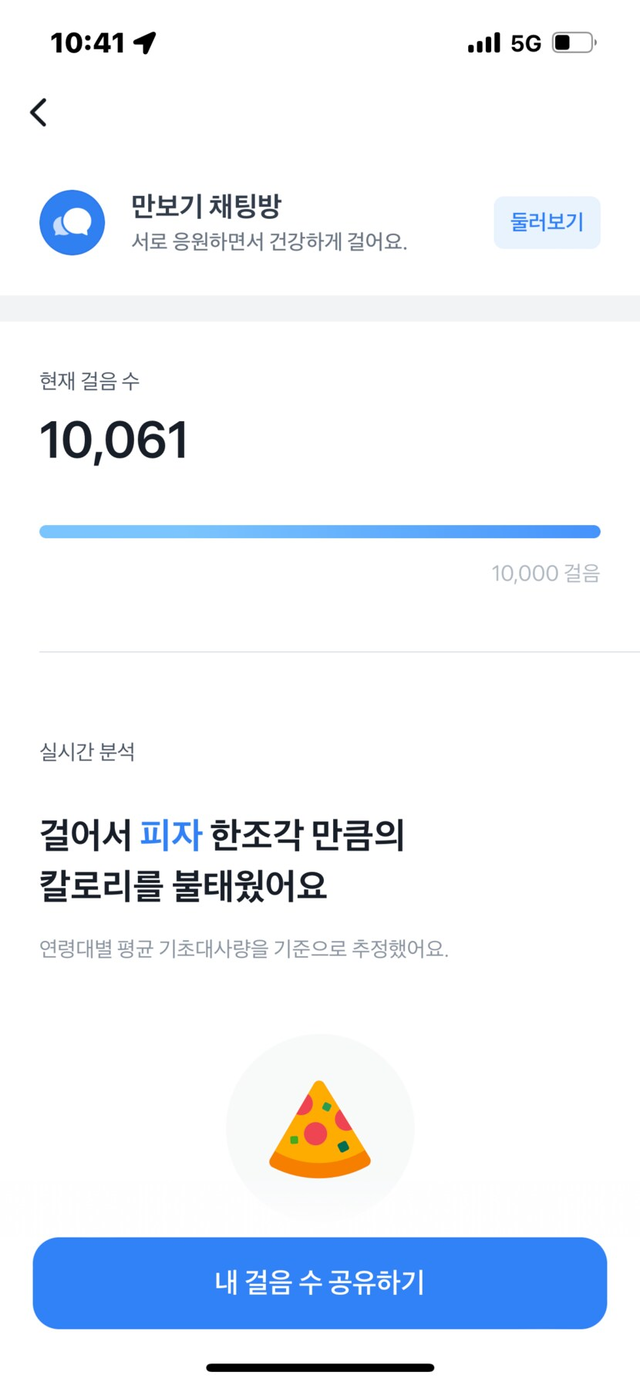Tap the battery indicator icon
Image resolution: width=640 pixels, height=1385 pixels.
coord(574,43)
